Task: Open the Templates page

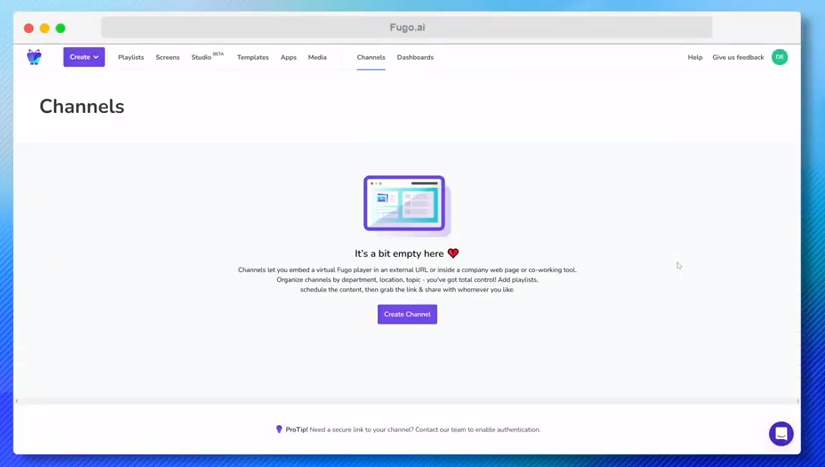Action: coord(253,57)
